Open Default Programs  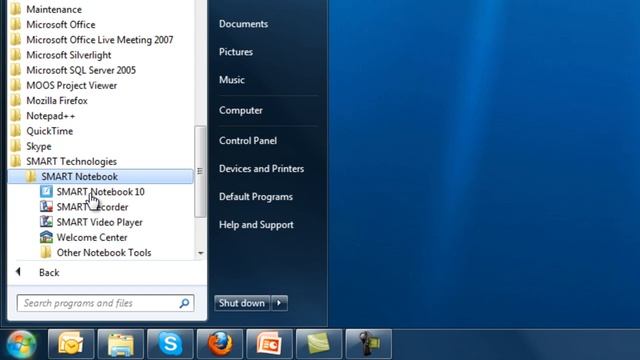256,196
